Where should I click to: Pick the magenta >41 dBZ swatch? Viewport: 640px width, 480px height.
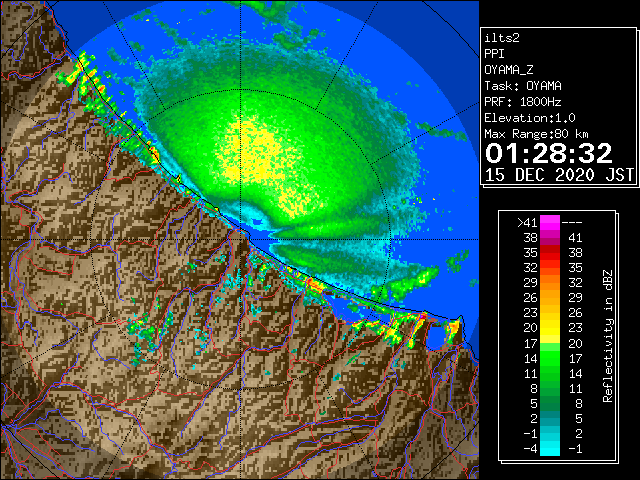pyautogui.click(x=550, y=222)
